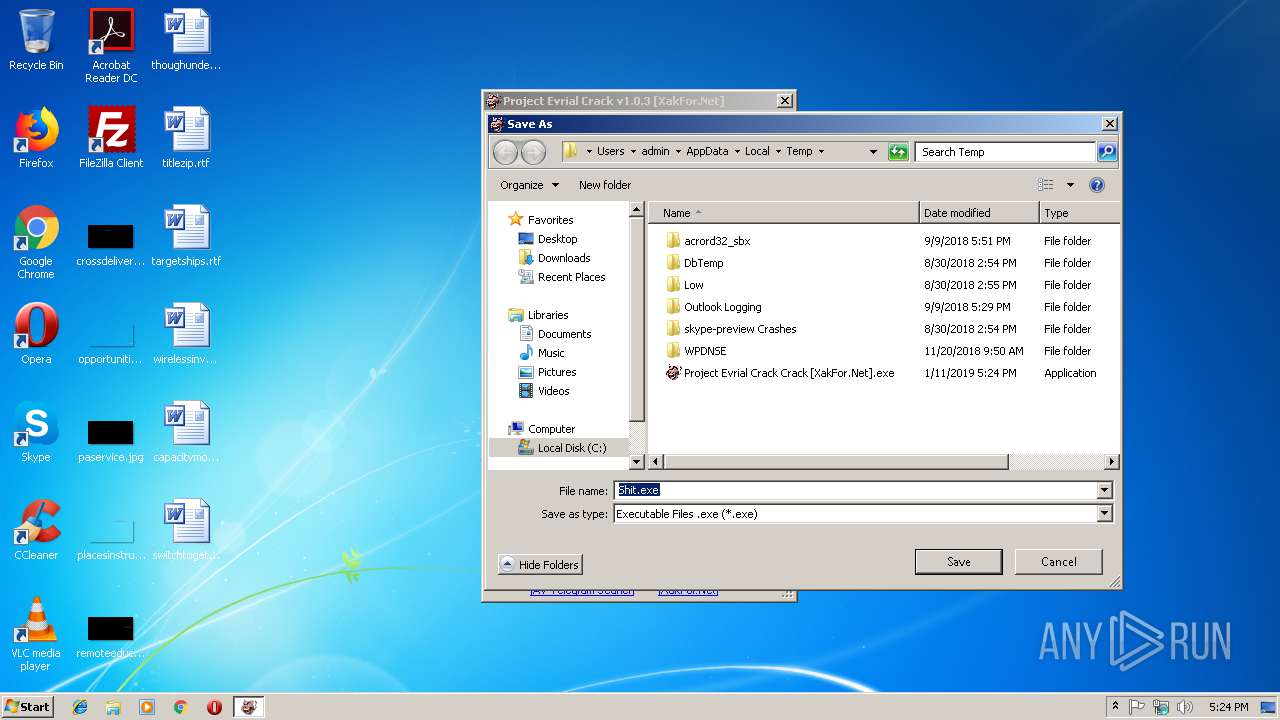This screenshot has width=1280, height=720.
Task: Select Project Evrial Crack Crack [XakFor.Net].exe file
Action: coord(780,373)
